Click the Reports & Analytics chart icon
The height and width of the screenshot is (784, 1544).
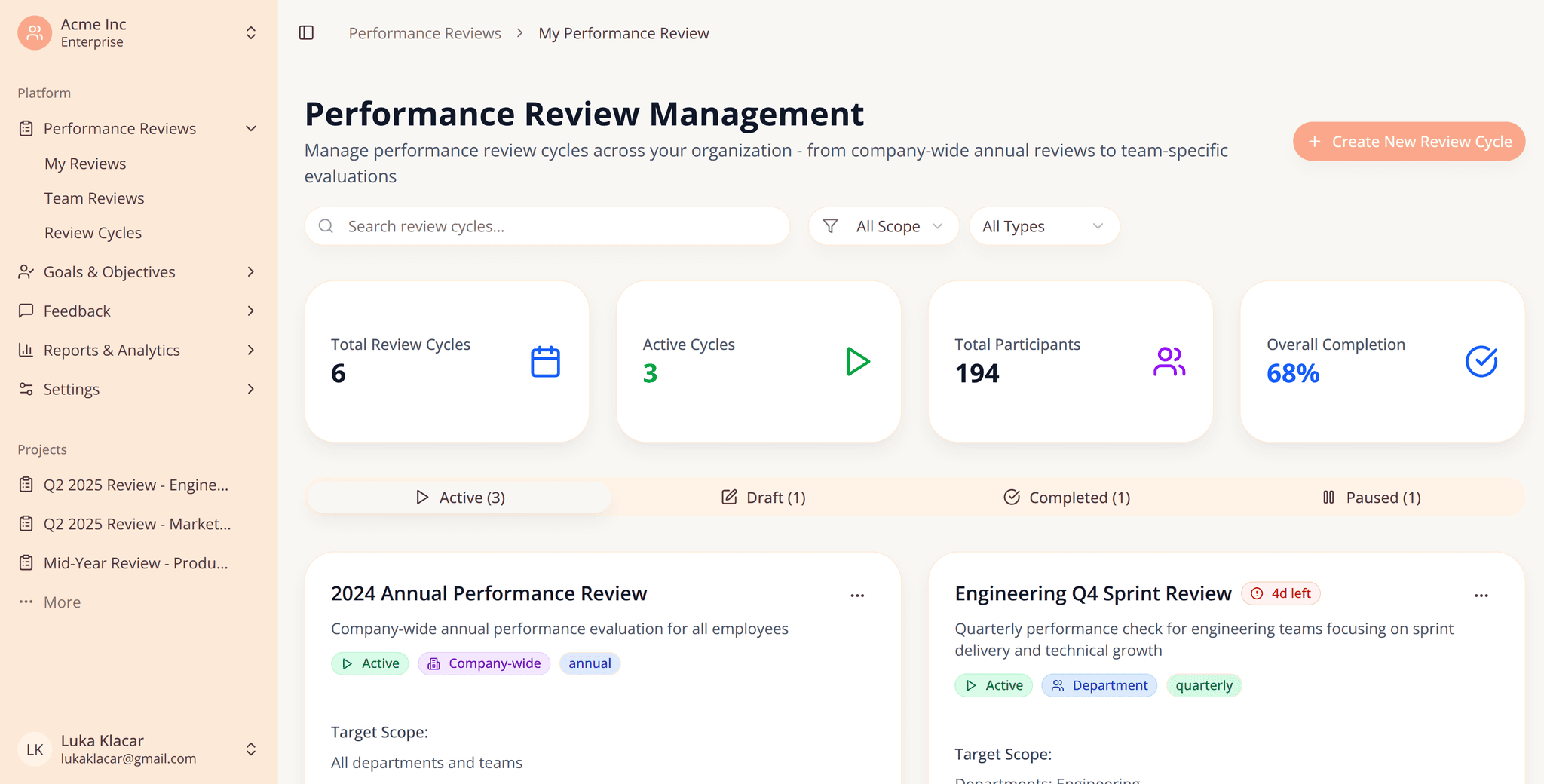[26, 350]
